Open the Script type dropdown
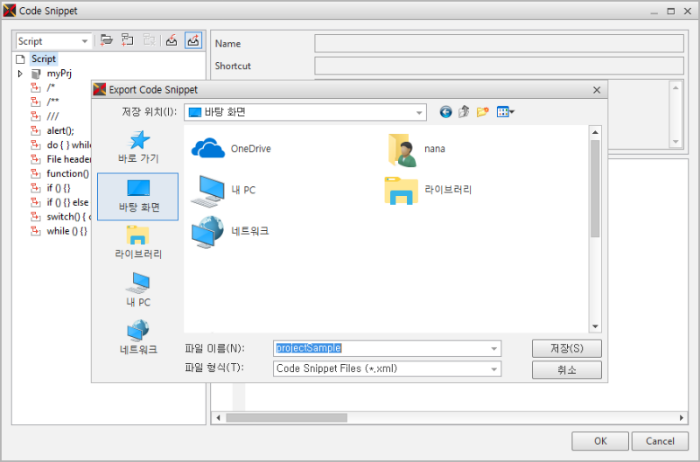 (54, 42)
